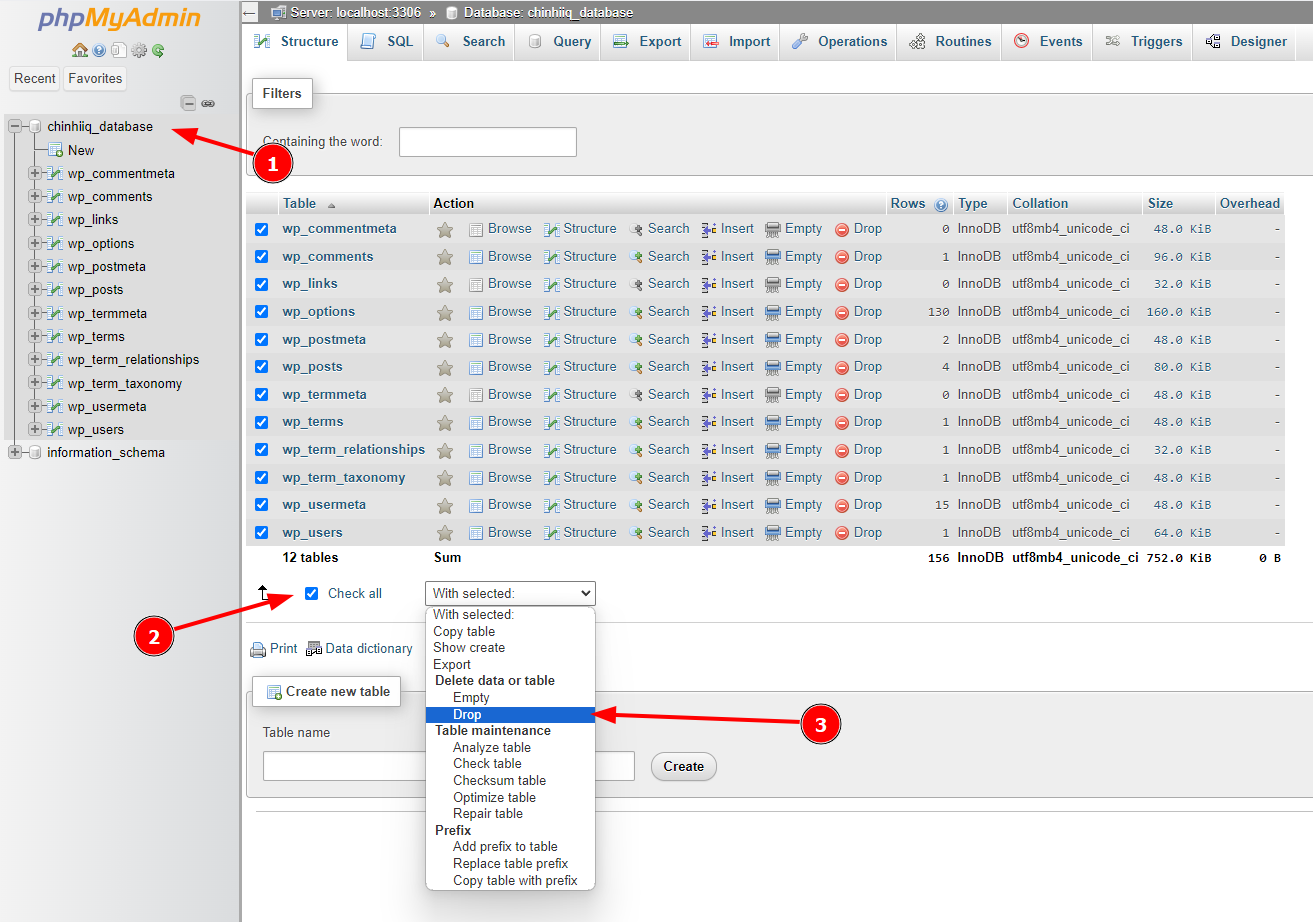Open the With selected dropdown
Image resolution: width=1313 pixels, height=922 pixels.
click(510, 594)
